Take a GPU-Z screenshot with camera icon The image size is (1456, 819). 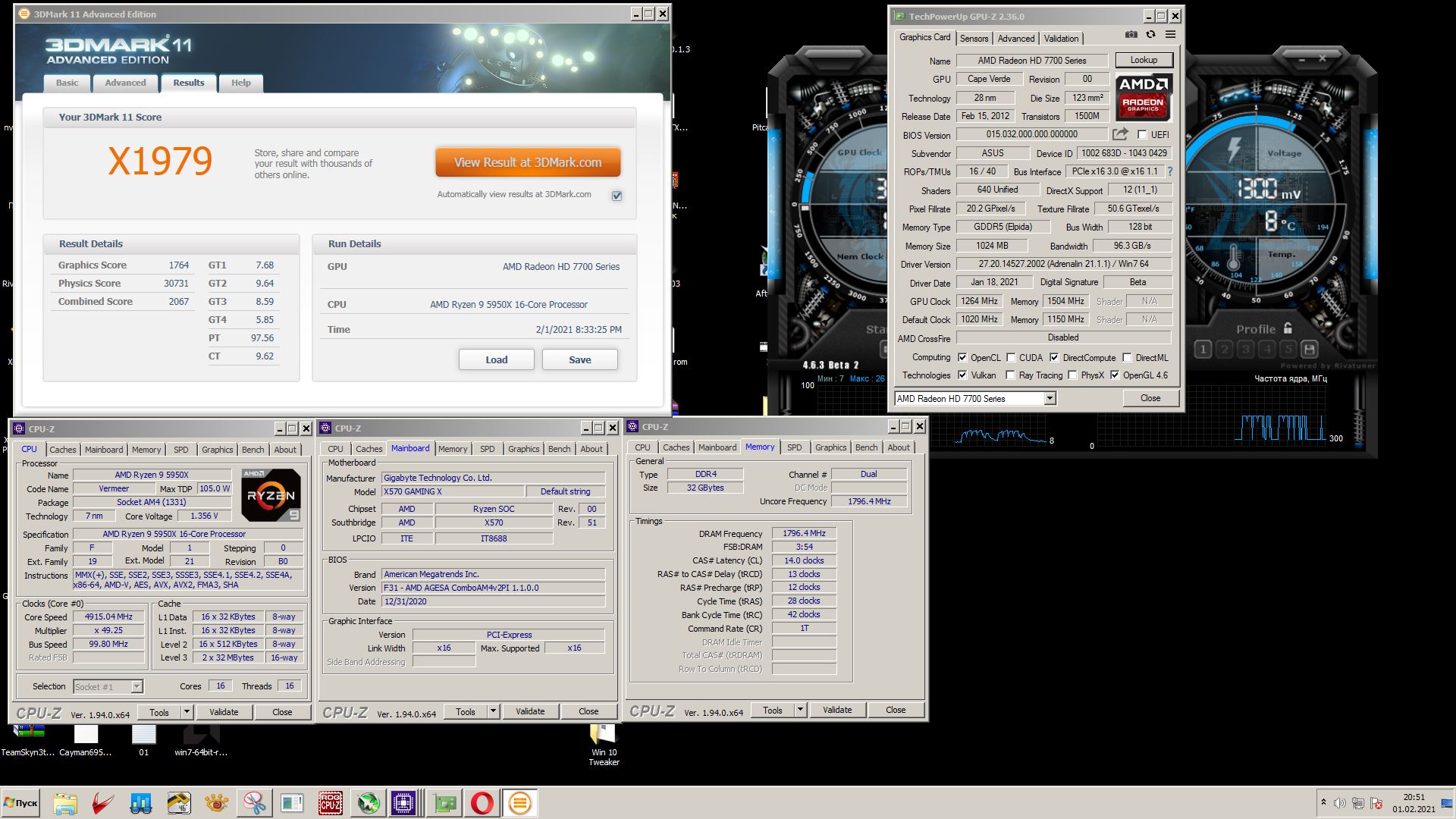click(x=1131, y=35)
